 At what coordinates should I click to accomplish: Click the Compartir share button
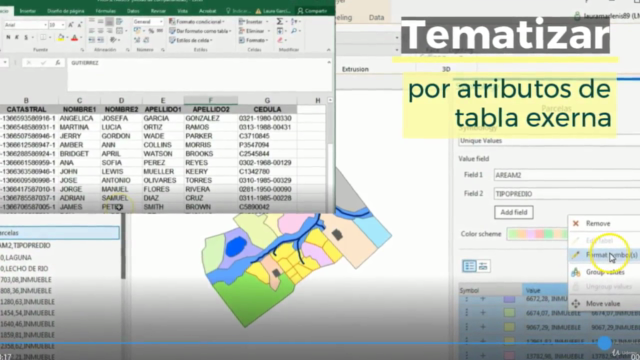click(312, 11)
